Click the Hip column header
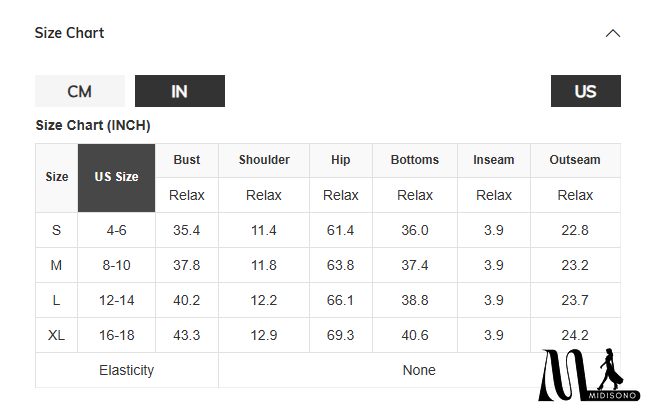 click(x=341, y=160)
